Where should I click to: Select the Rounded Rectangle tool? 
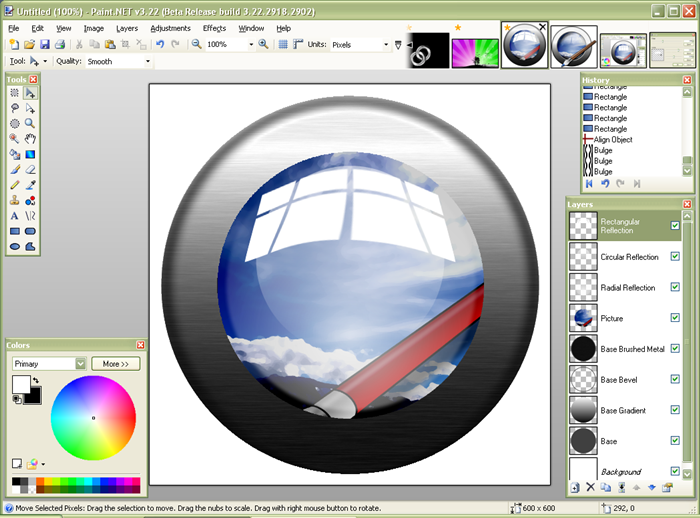click(30, 231)
